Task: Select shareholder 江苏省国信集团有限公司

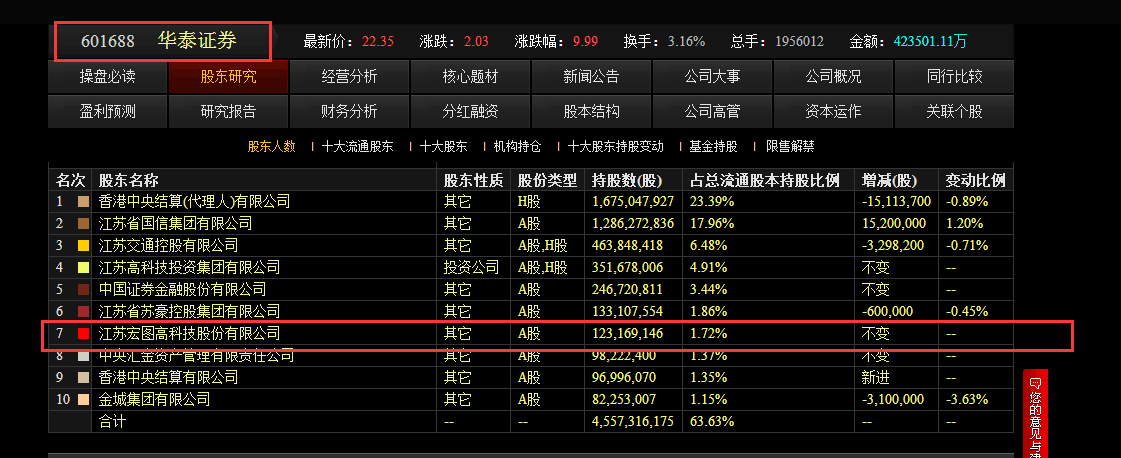Action: [175, 224]
